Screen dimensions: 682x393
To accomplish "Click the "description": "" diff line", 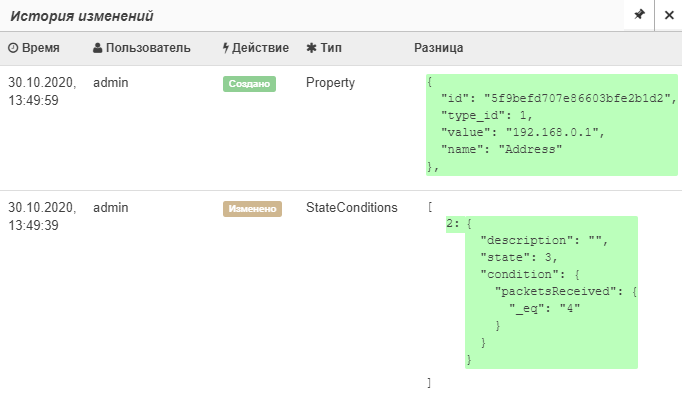I will tap(544, 240).
